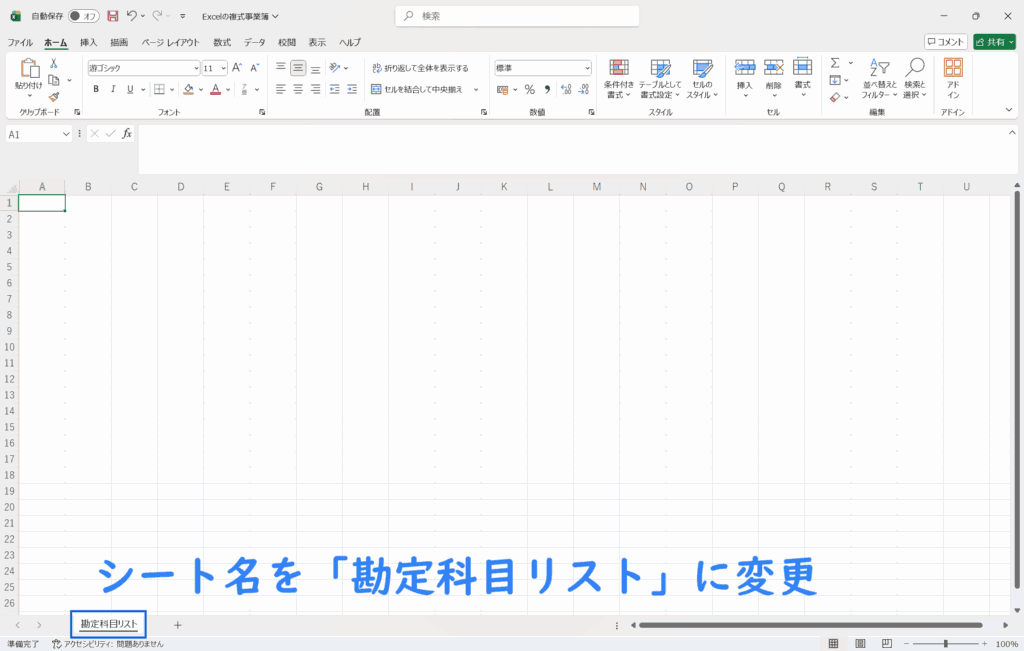
Task: Click the Add-ins (アドイン) icon
Action: click(x=953, y=78)
